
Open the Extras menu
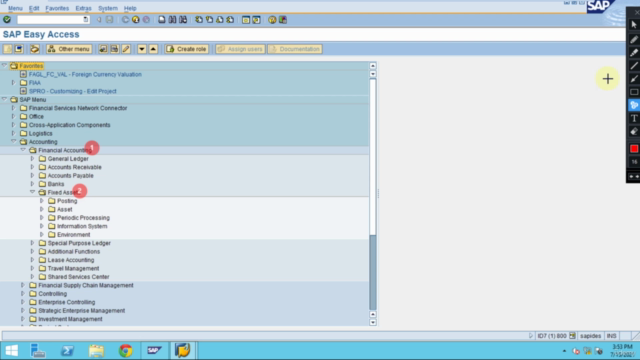coord(83,8)
